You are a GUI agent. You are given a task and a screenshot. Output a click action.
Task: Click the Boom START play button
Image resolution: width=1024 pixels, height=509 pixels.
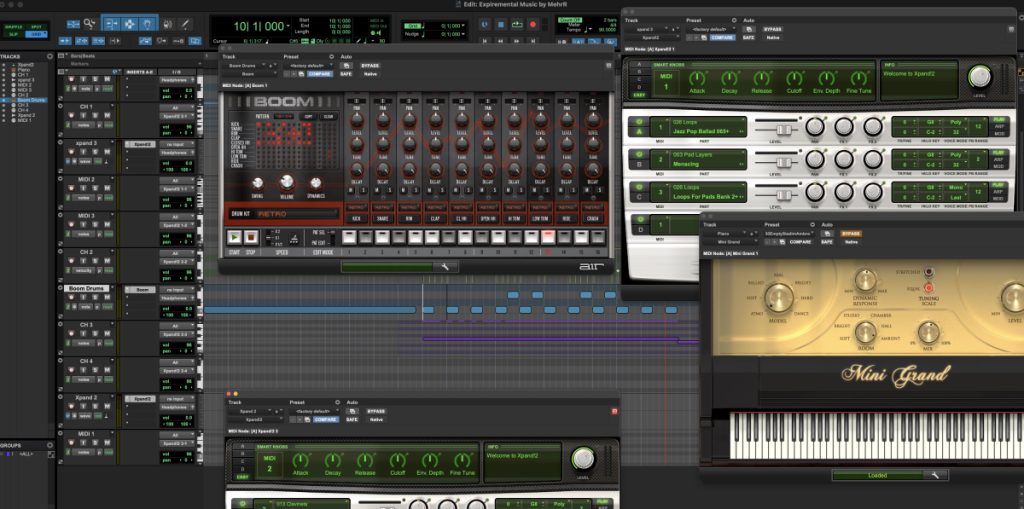click(x=234, y=238)
